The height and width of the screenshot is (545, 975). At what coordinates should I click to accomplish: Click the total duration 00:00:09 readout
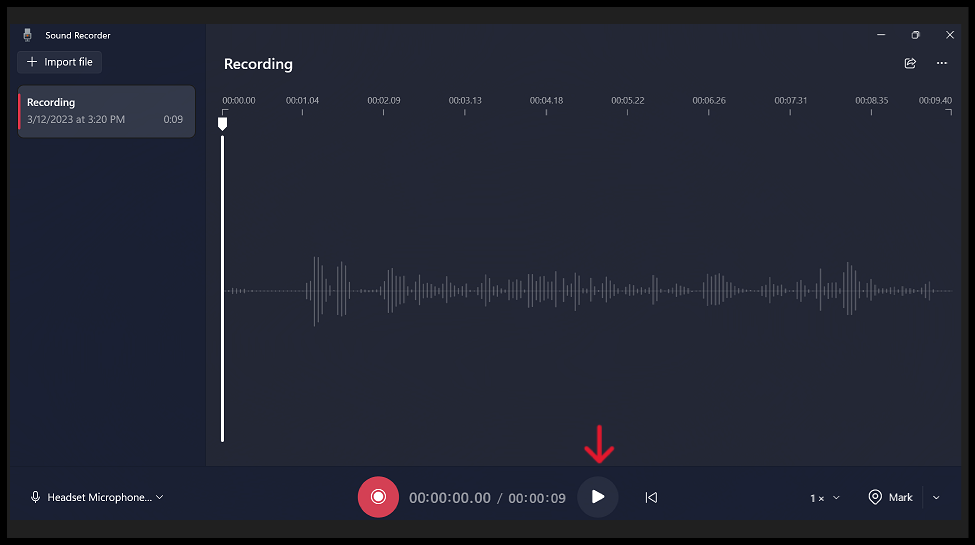point(537,498)
